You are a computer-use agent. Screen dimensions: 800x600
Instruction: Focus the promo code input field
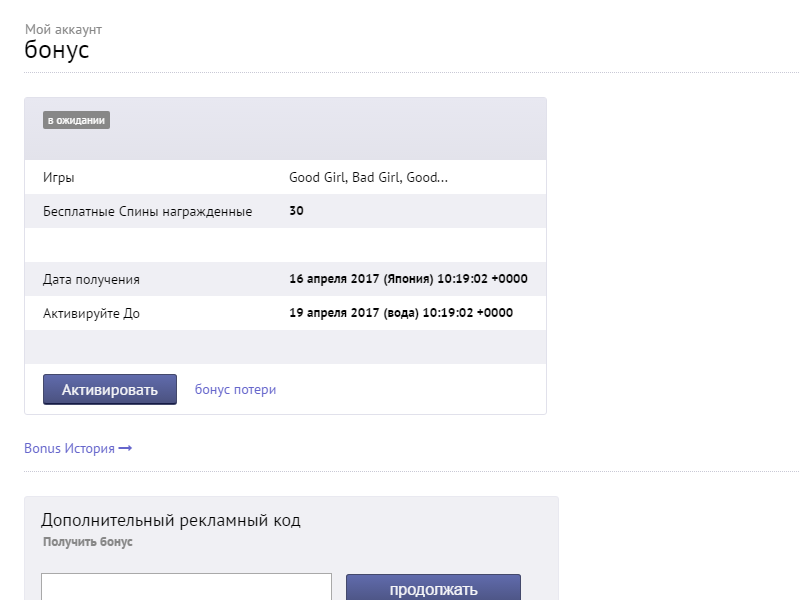click(x=186, y=587)
